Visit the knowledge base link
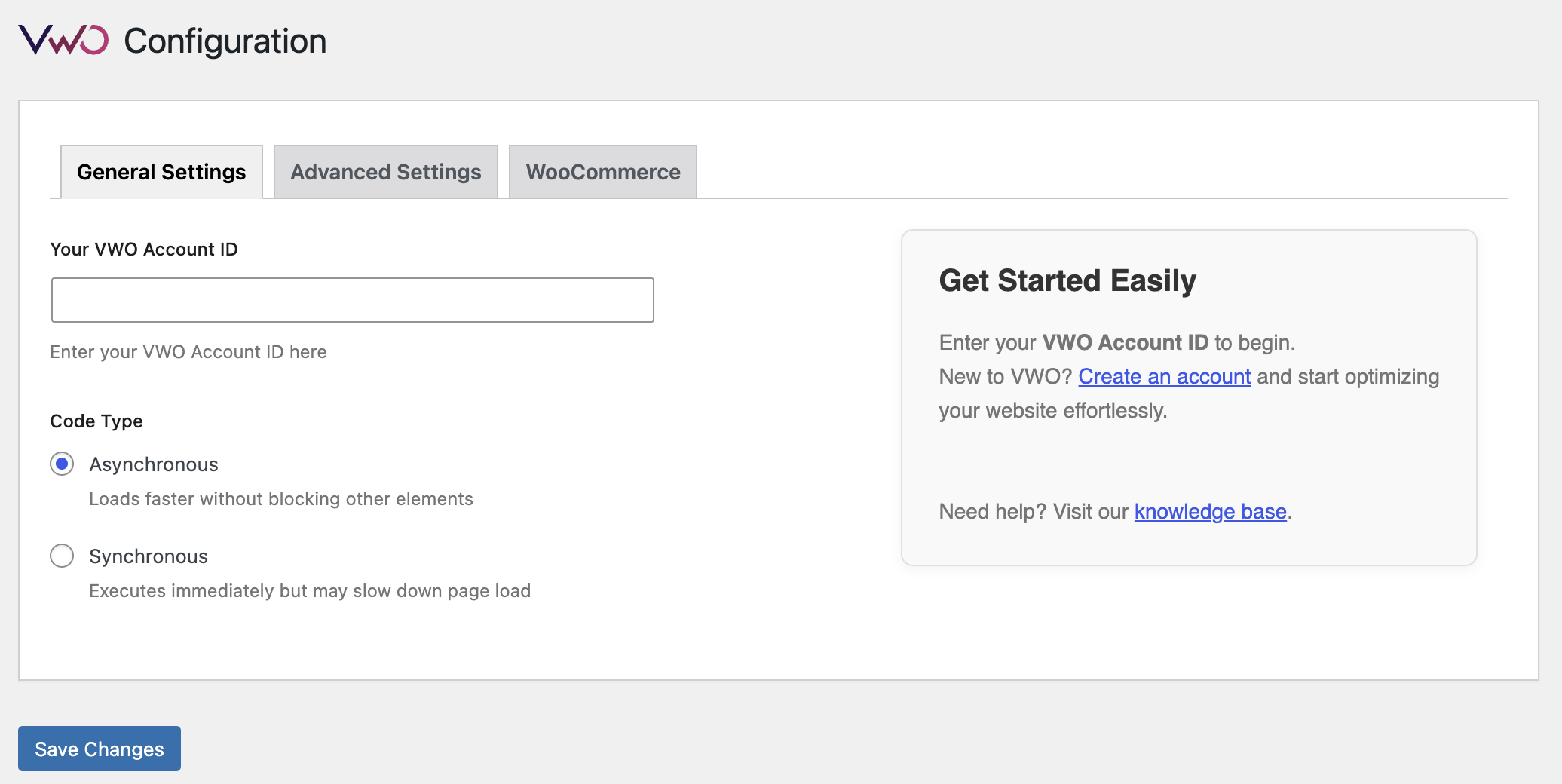 [1210, 511]
